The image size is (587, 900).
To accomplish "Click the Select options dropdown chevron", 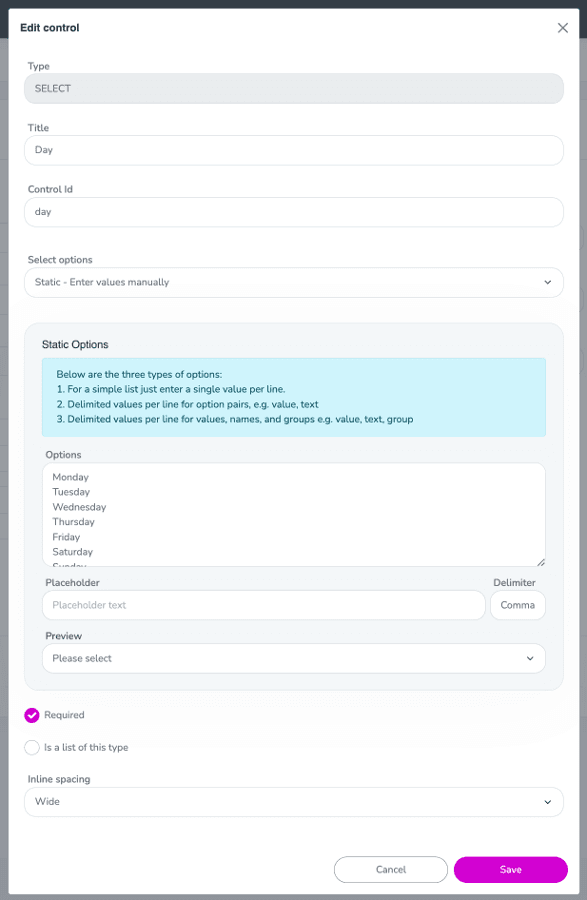I will (548, 282).
